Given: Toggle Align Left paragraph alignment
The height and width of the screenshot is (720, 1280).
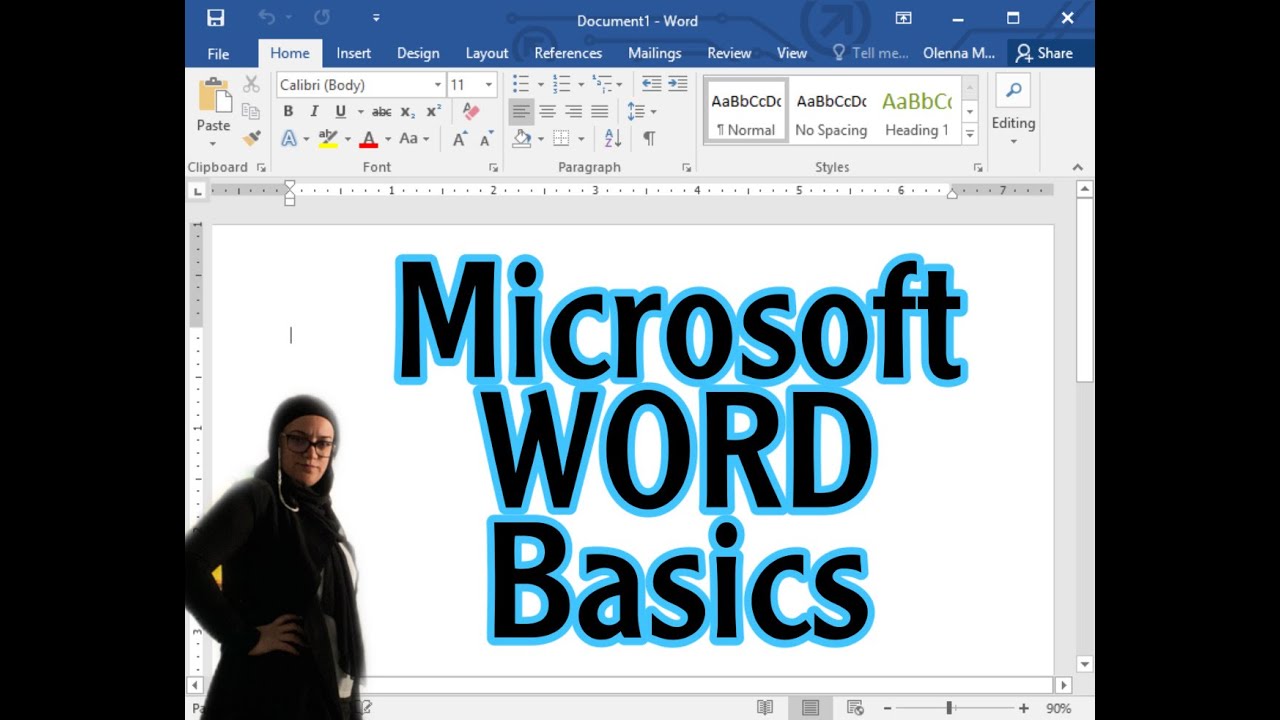Looking at the screenshot, I should pyautogui.click(x=521, y=111).
